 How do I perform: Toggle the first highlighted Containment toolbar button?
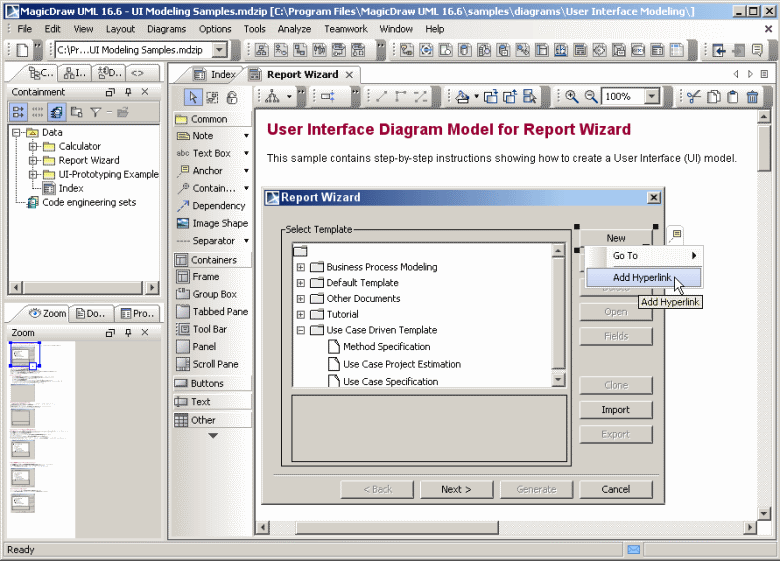coord(18,112)
